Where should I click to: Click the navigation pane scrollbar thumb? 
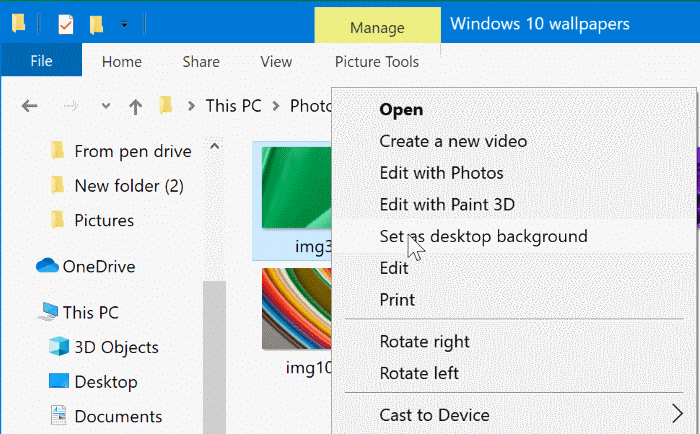pyautogui.click(x=215, y=357)
